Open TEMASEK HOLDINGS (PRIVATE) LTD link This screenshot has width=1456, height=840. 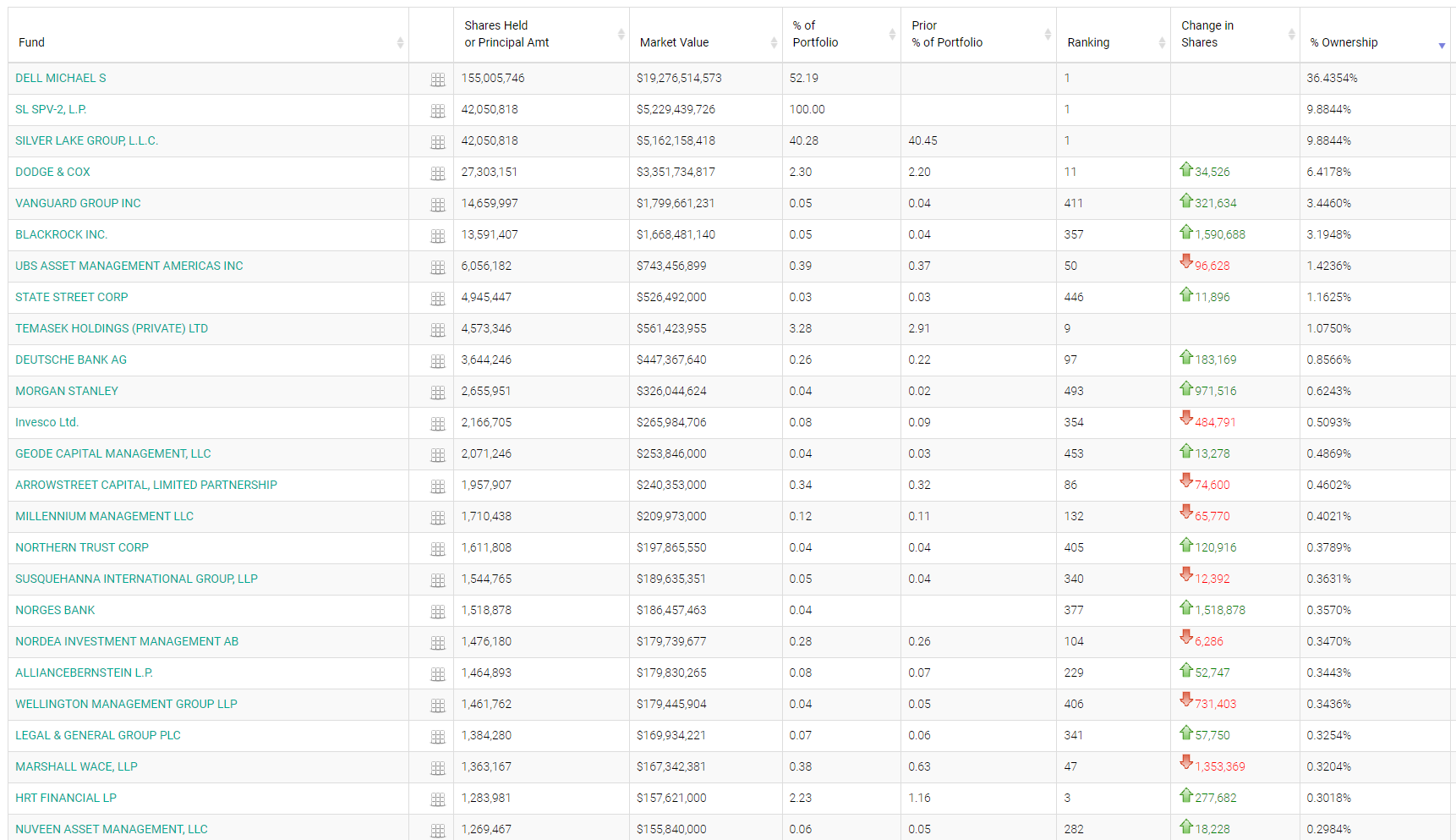(x=112, y=328)
